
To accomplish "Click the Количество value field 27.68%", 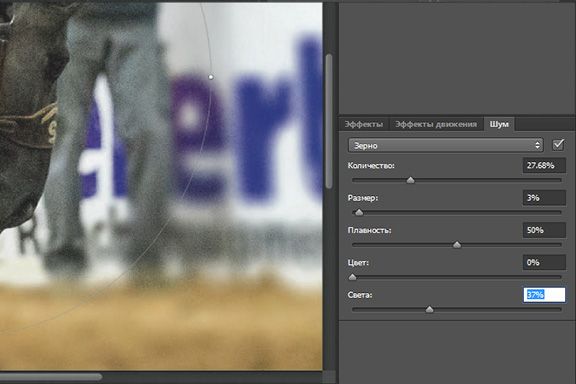I will (x=544, y=165).
